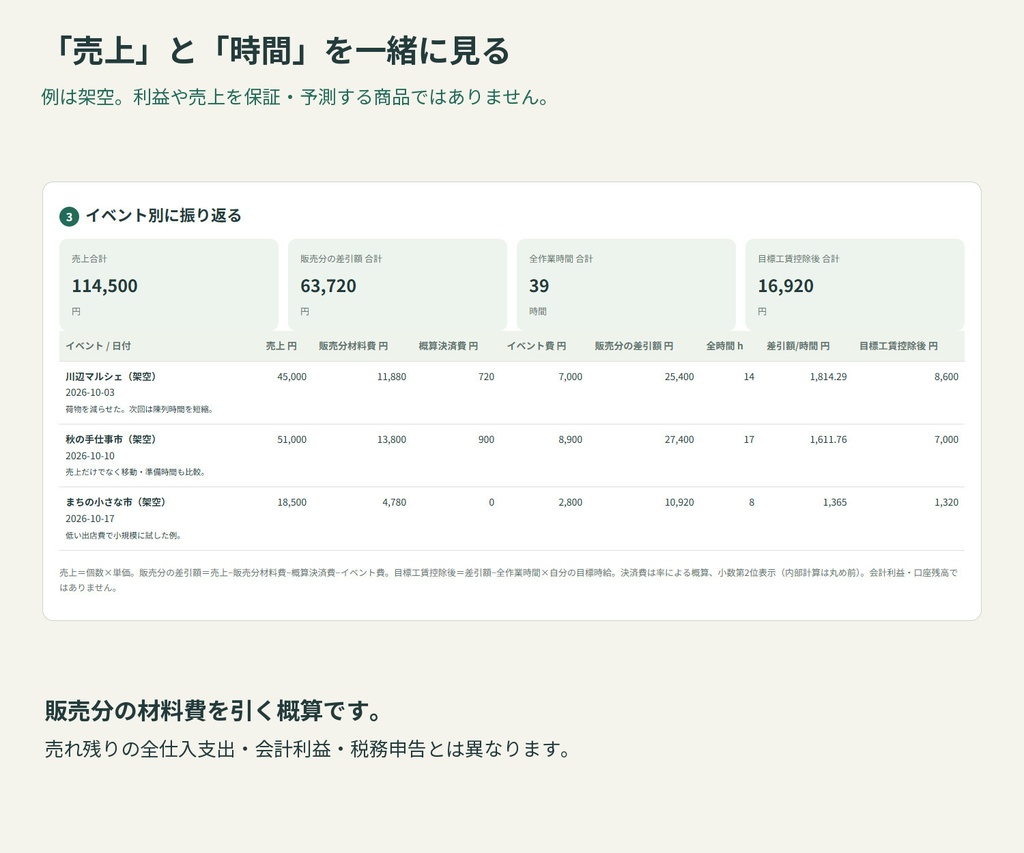This screenshot has width=1024, height=853.
Task: Click the 27,400 balance cell
Action: pos(679,440)
